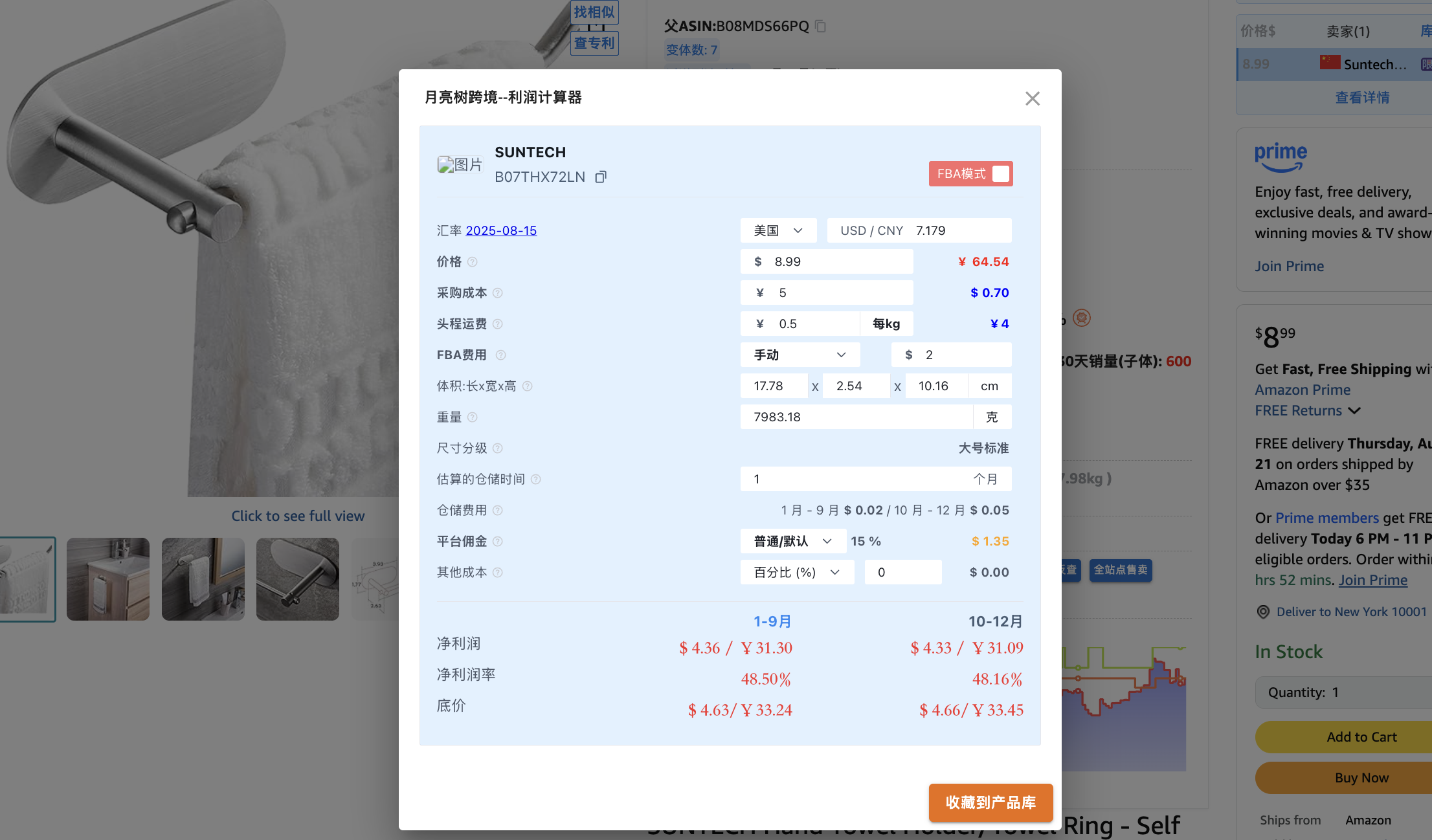Click help icon next to 价格
Viewport: 1432px width, 840px height.
click(x=473, y=262)
